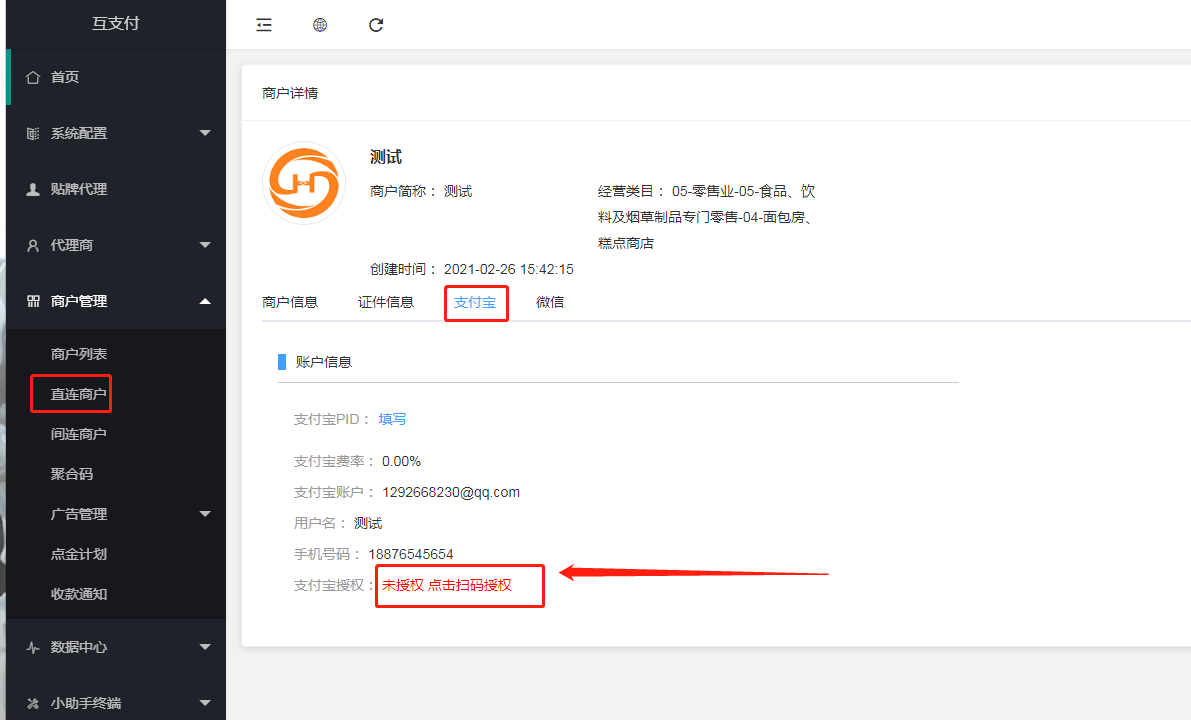This screenshot has height=720, width=1191.
Task: Expand the 系统配置 dropdown arrow
Action: coord(205,133)
